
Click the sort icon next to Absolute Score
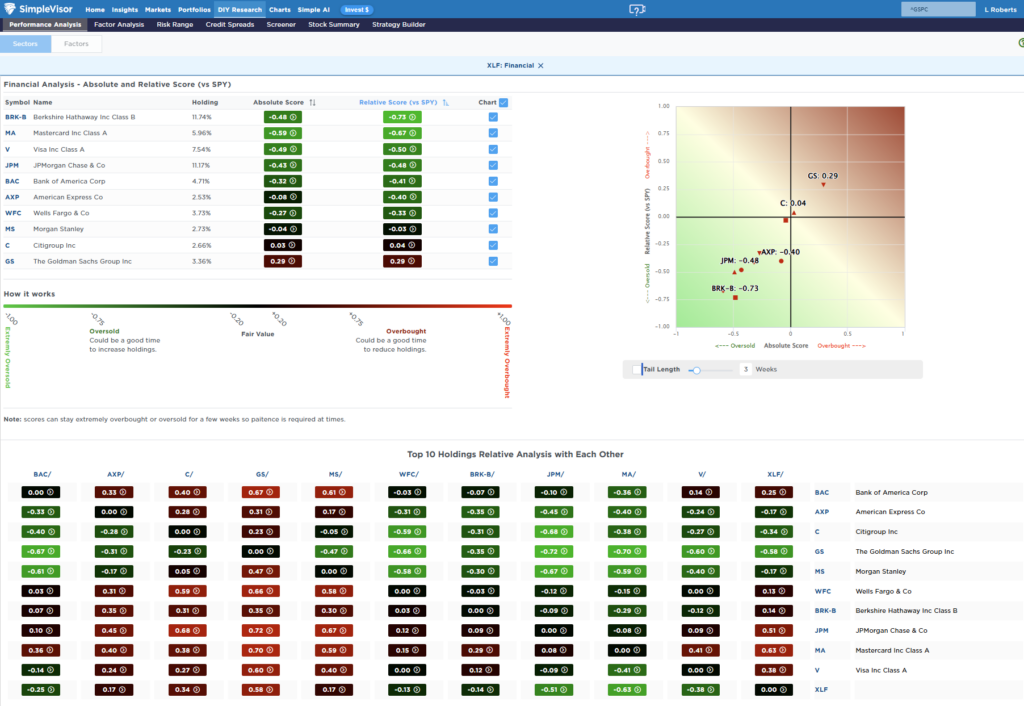(312, 103)
